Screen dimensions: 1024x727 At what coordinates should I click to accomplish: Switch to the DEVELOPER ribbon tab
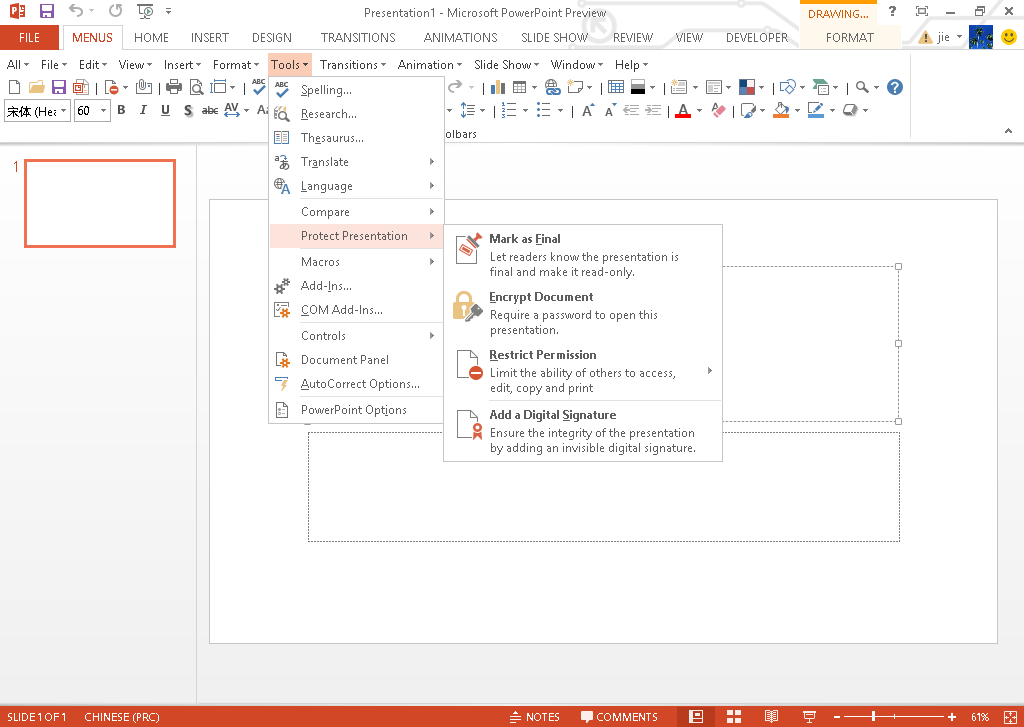(757, 37)
